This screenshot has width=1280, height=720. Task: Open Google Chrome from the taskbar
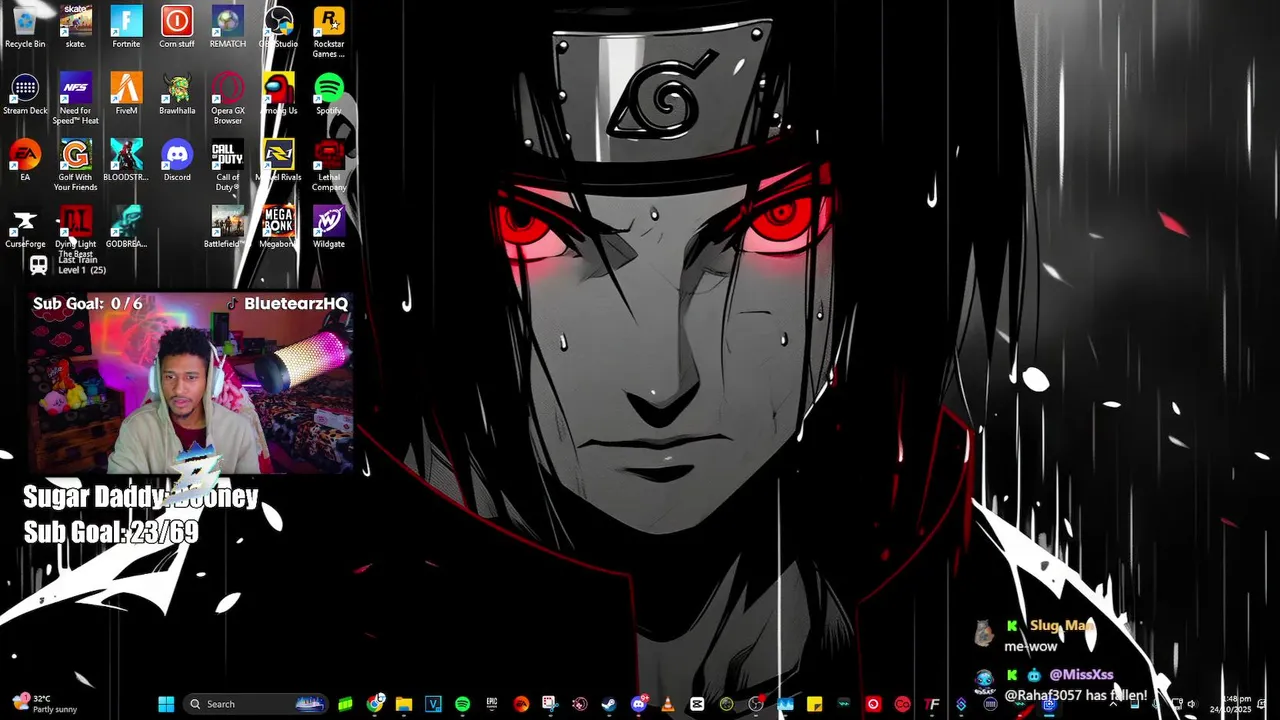(x=375, y=704)
